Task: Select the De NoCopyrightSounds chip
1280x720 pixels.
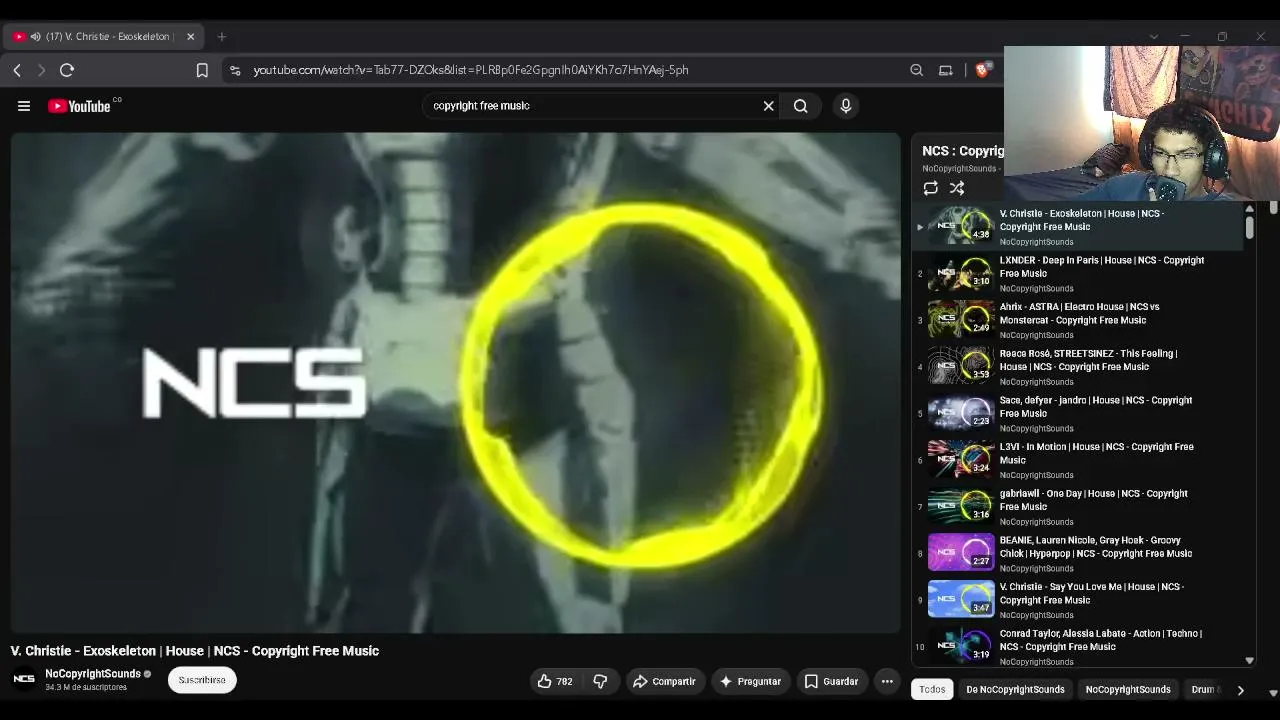Action: [x=1015, y=689]
